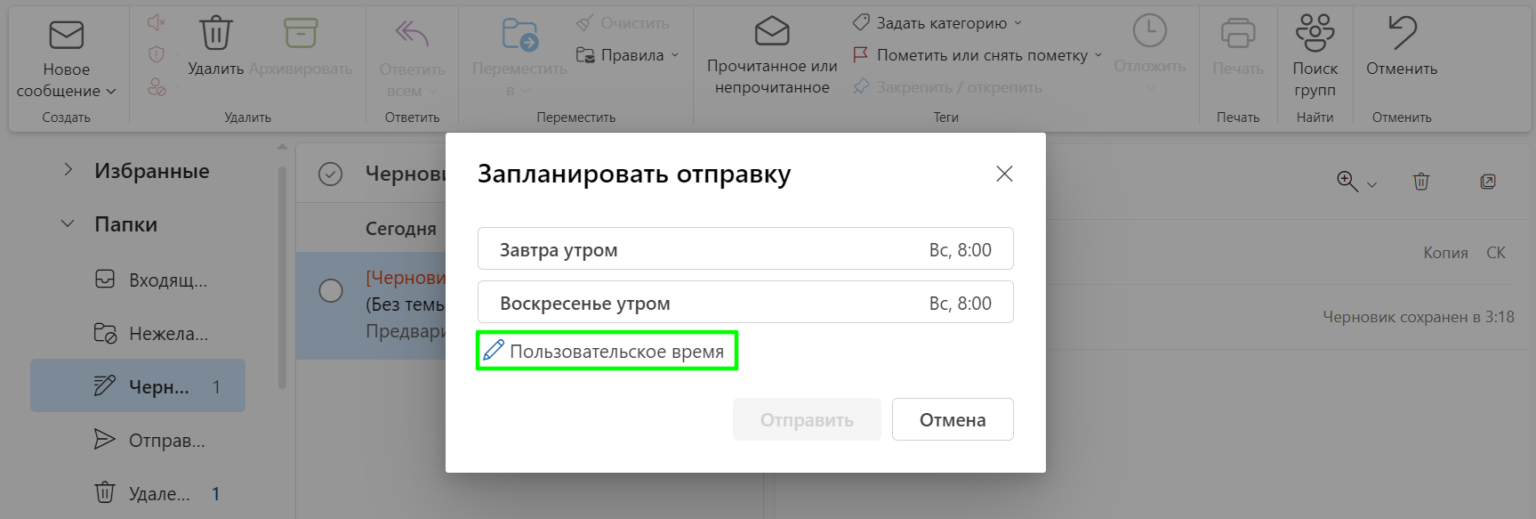
Task: Toggle select-all circle beside the Чернов... list title
Action: pos(330,174)
